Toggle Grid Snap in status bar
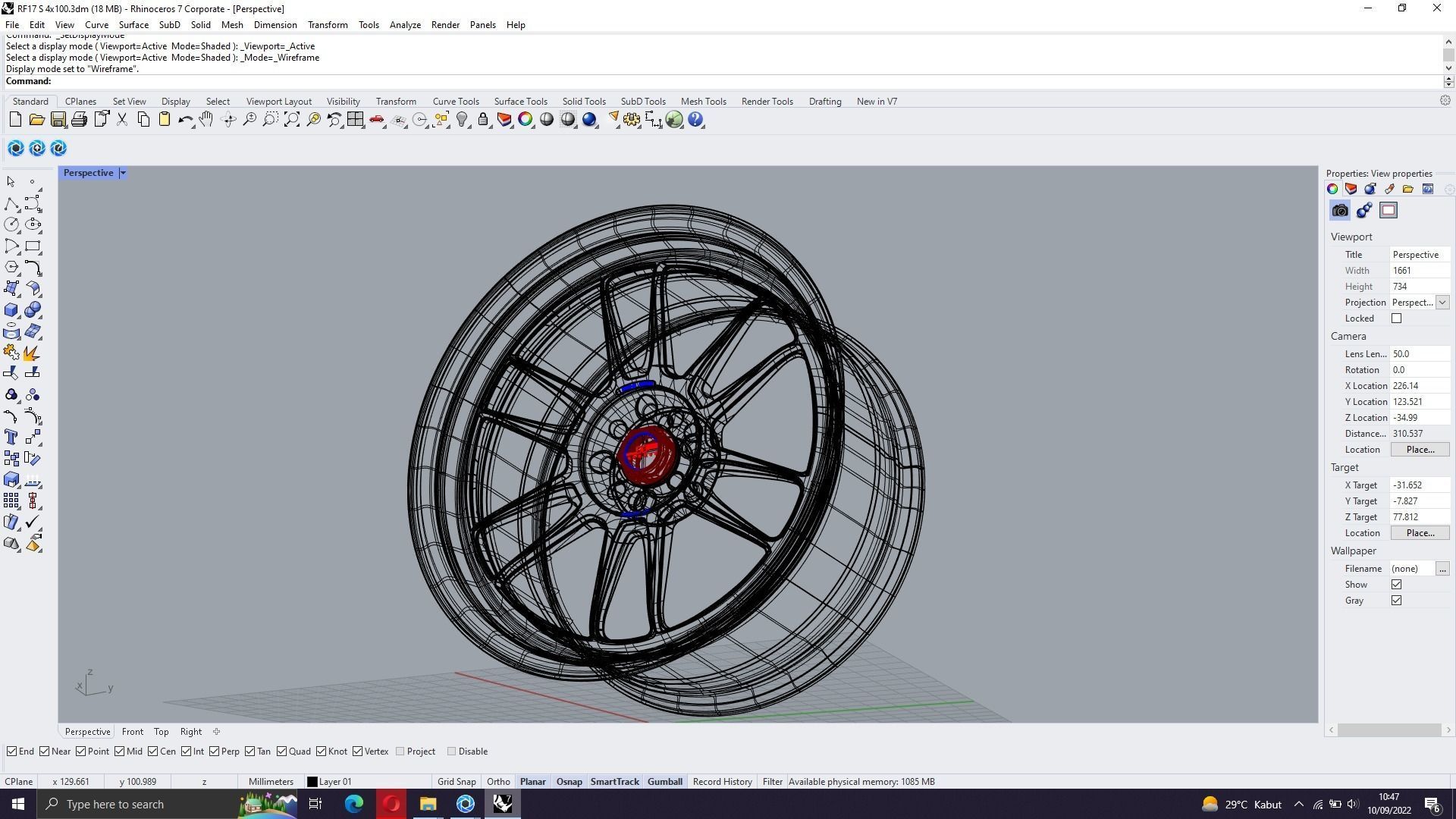This screenshot has height=819, width=1456. tap(457, 782)
